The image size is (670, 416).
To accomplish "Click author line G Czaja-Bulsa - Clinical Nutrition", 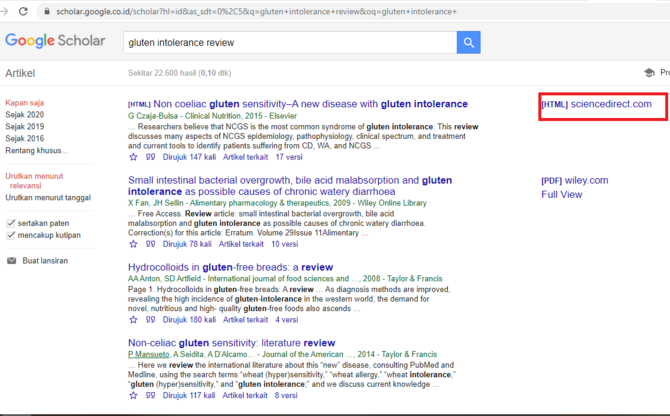I will [x=212, y=116].
